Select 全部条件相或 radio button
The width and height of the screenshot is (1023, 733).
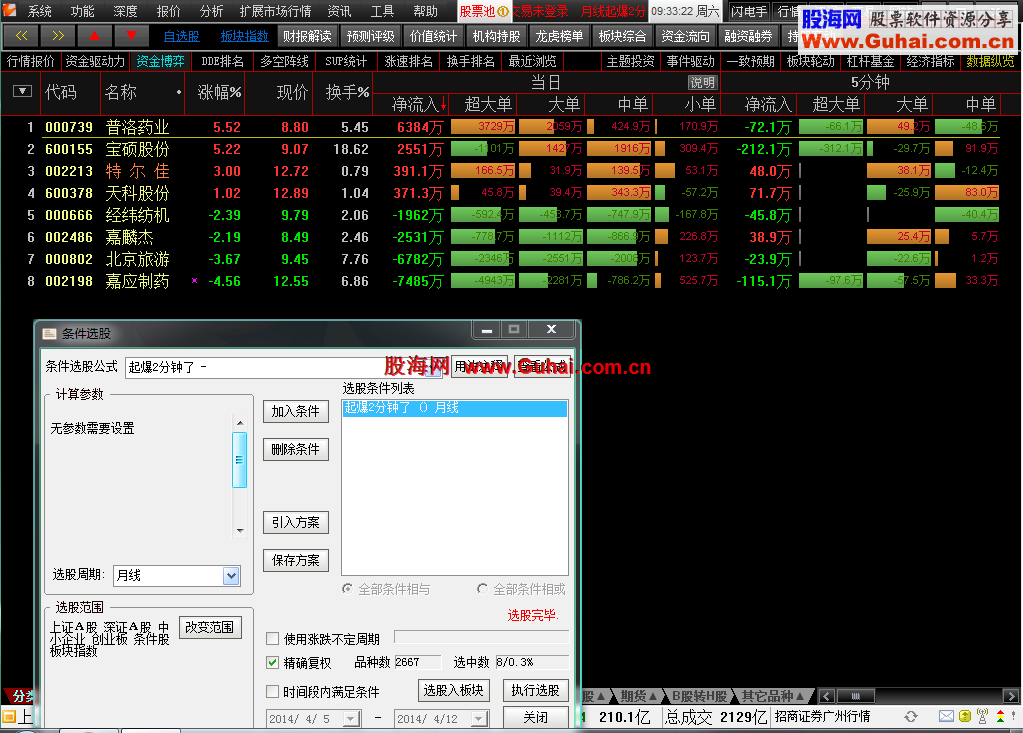click(482, 589)
